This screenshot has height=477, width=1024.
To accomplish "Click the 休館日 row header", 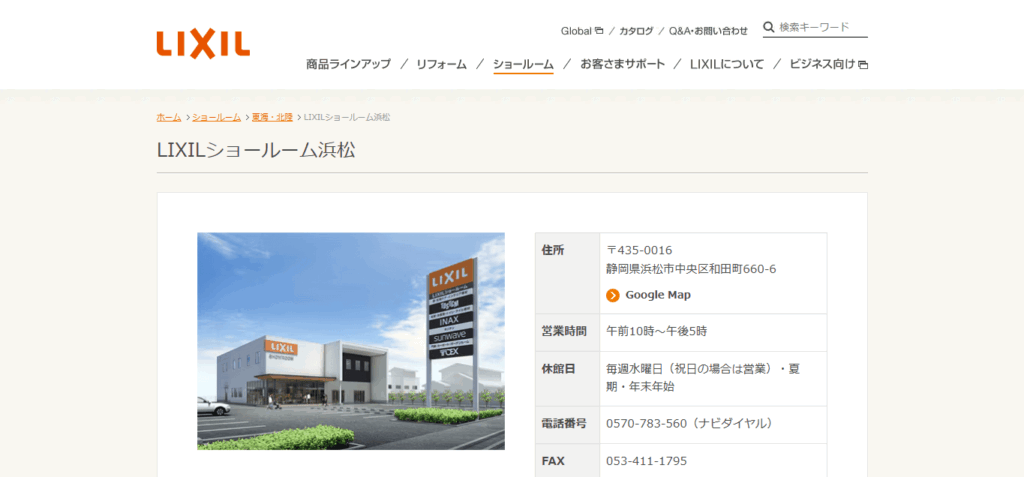I will 558,369.
